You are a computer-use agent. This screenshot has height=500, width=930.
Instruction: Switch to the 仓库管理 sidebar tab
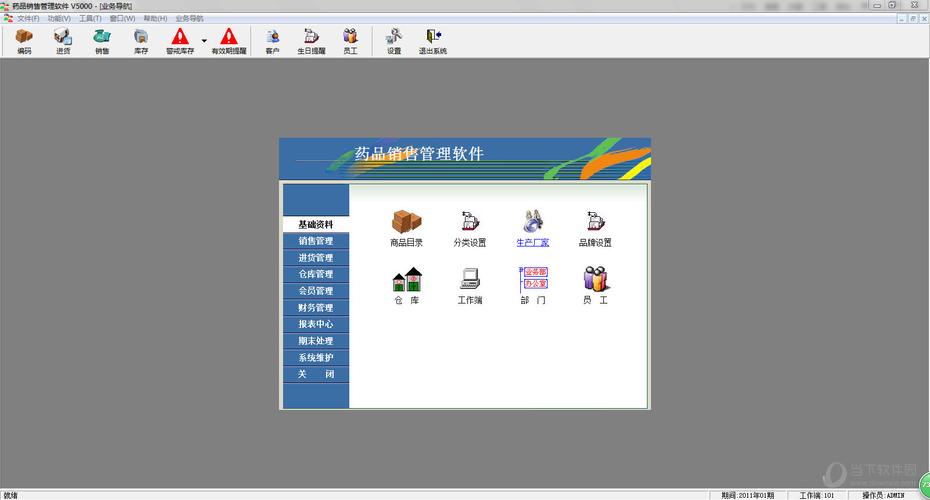[x=316, y=274]
